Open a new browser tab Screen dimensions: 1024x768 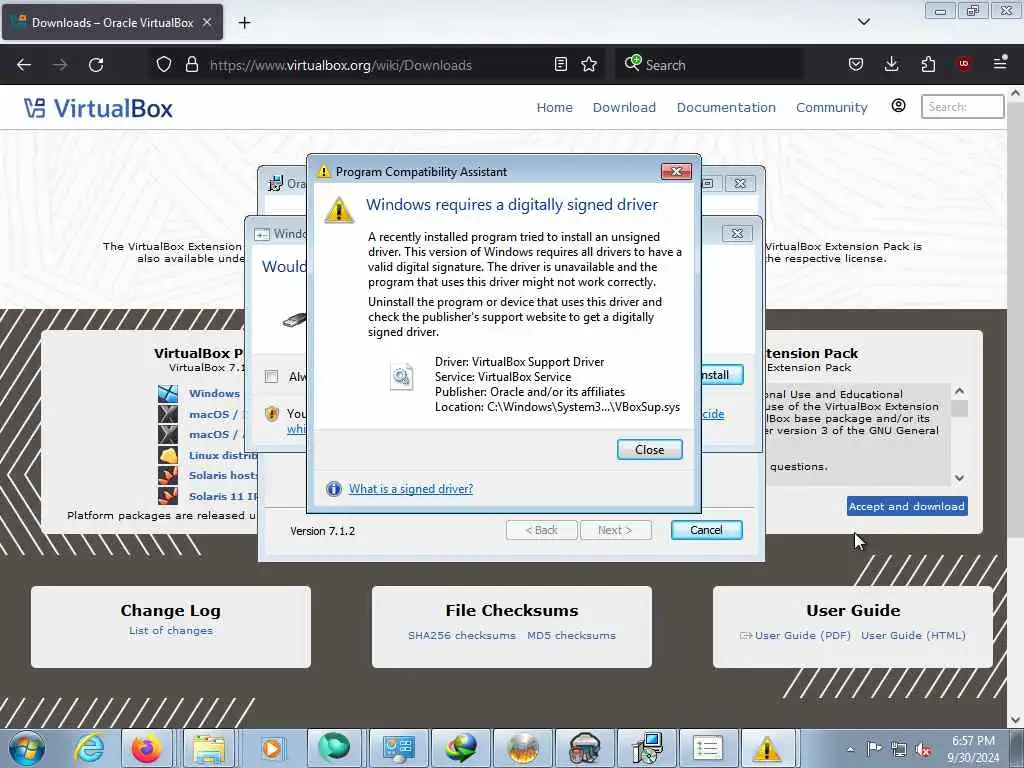[x=244, y=23]
